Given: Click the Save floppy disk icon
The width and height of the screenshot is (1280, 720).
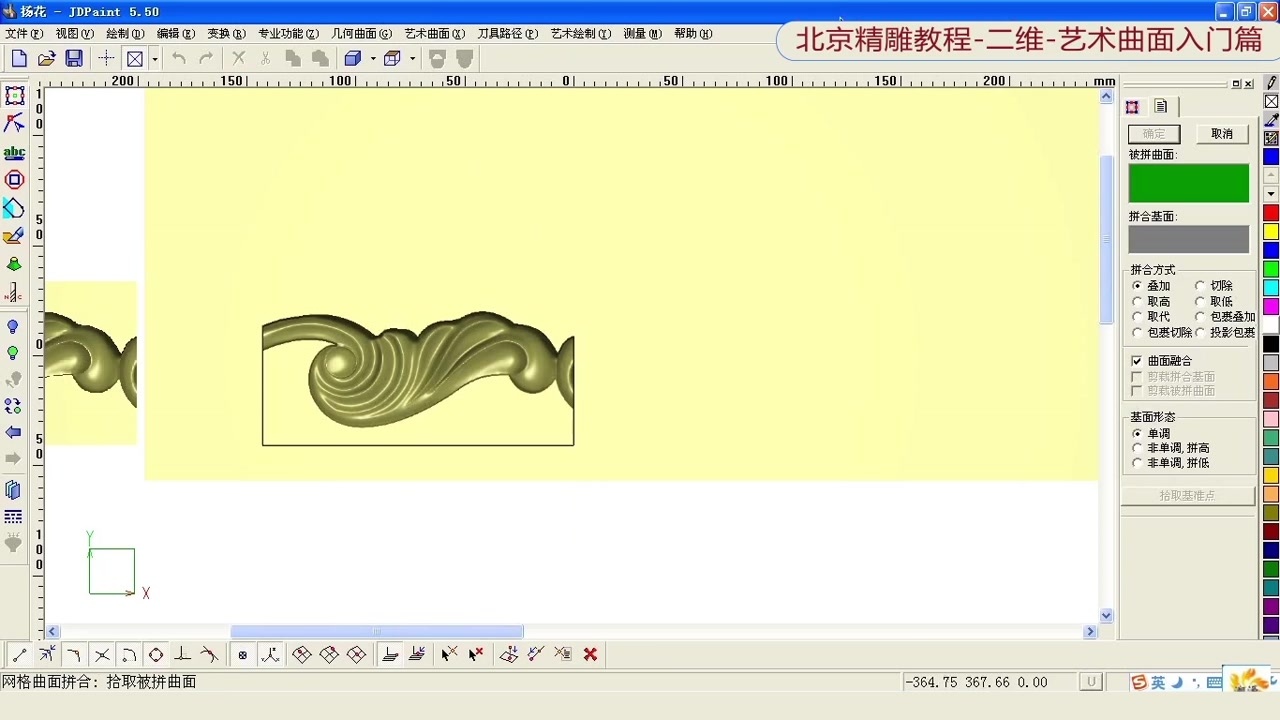Looking at the screenshot, I should point(74,59).
